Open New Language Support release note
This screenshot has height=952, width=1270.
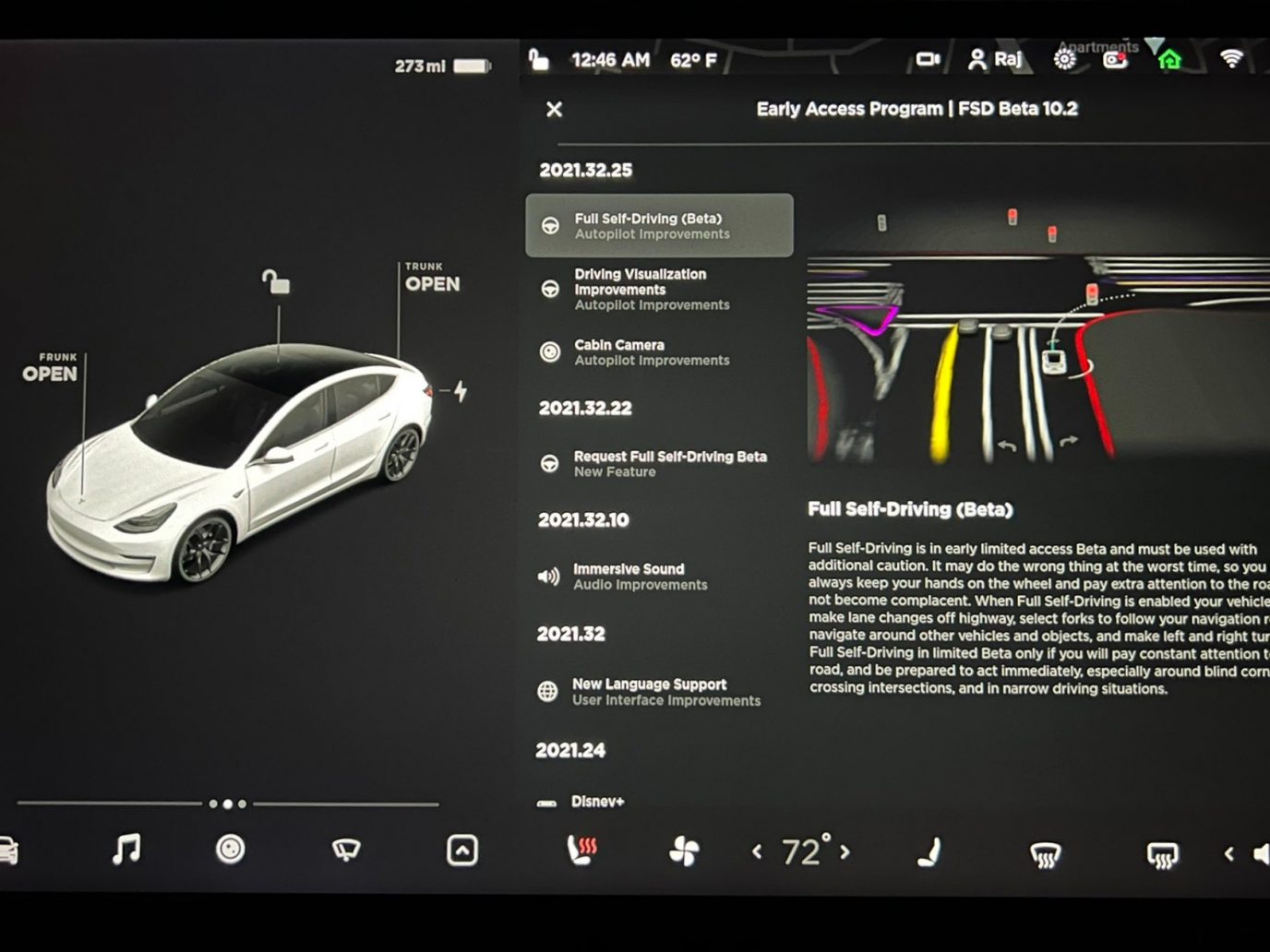[659, 692]
